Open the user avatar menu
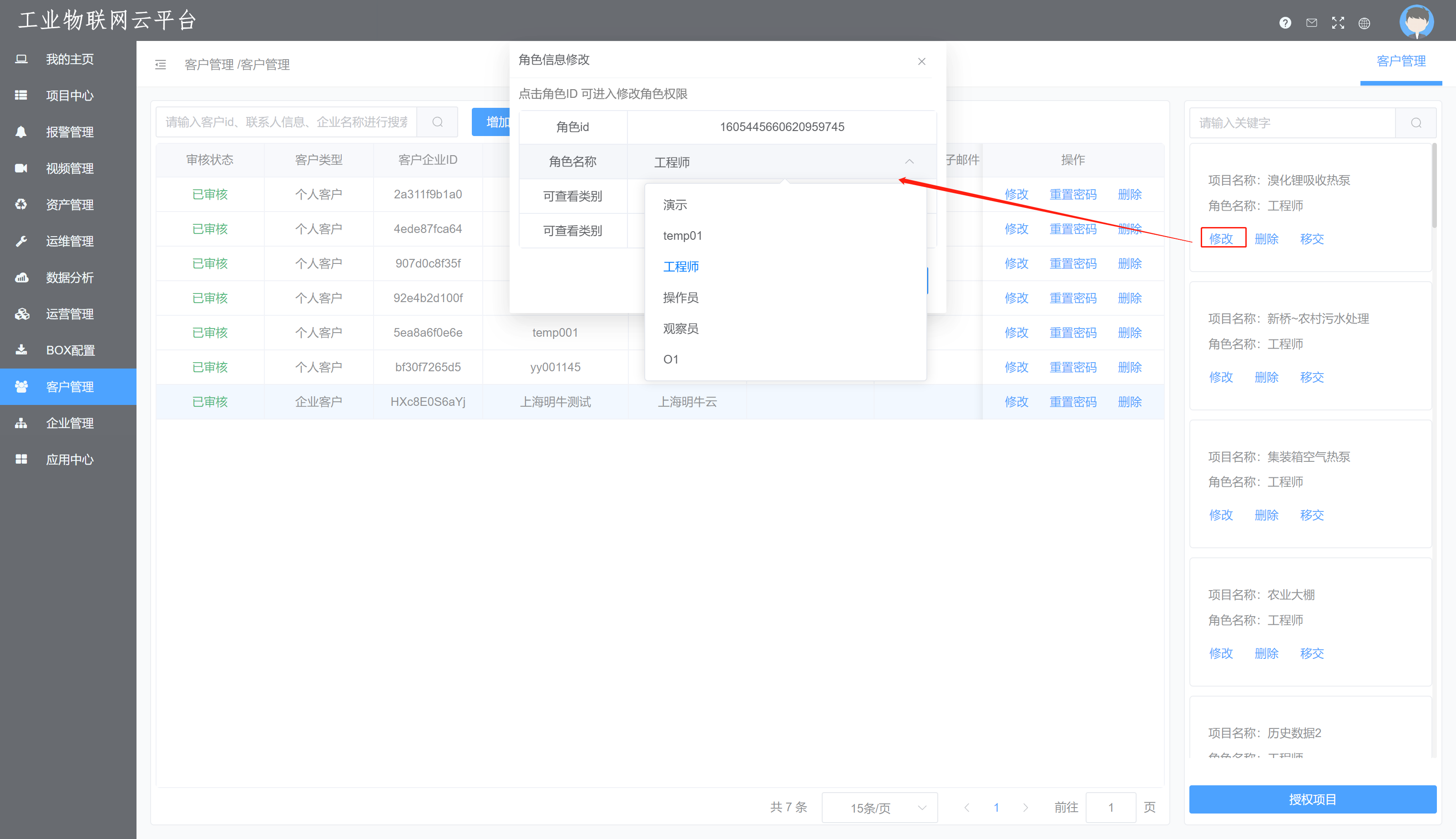This screenshot has width=1456, height=839. click(x=1417, y=22)
